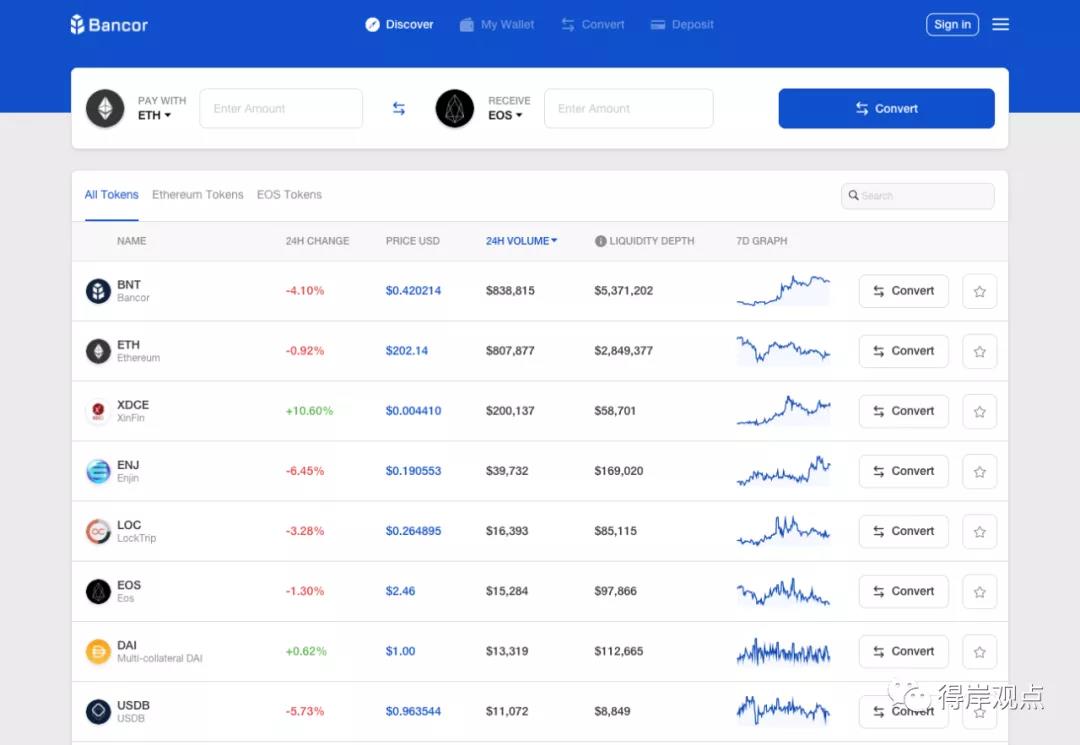Convert ENJ via its row button
This screenshot has height=745, width=1080.
904,471
